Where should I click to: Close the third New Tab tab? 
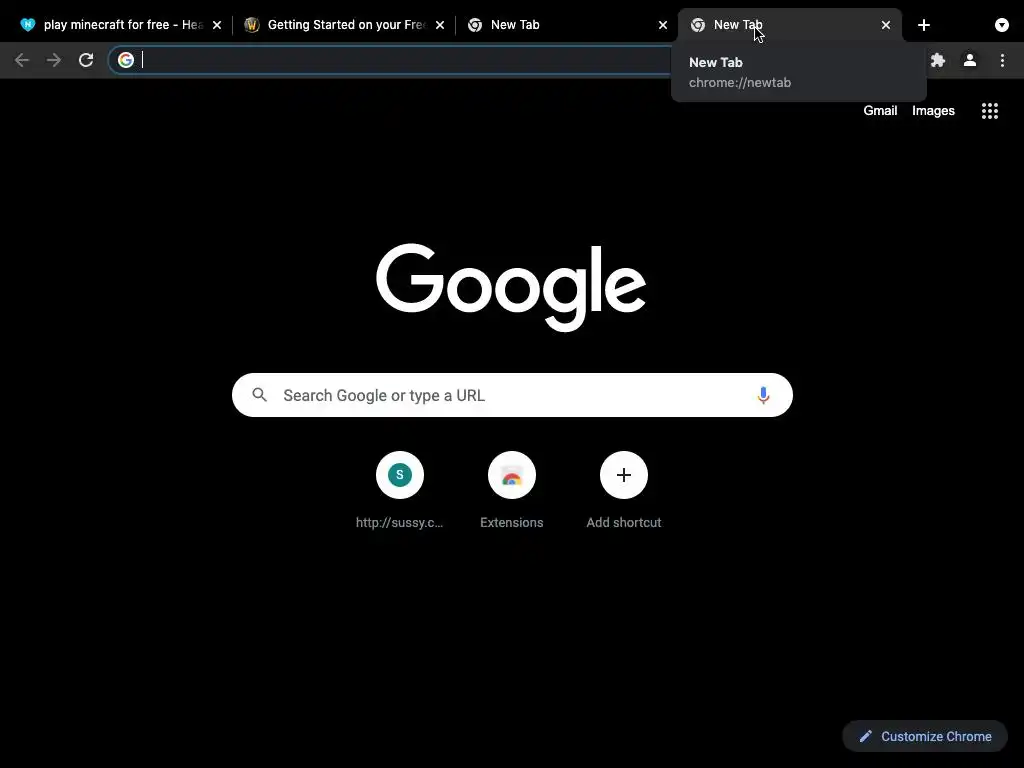[x=662, y=25]
